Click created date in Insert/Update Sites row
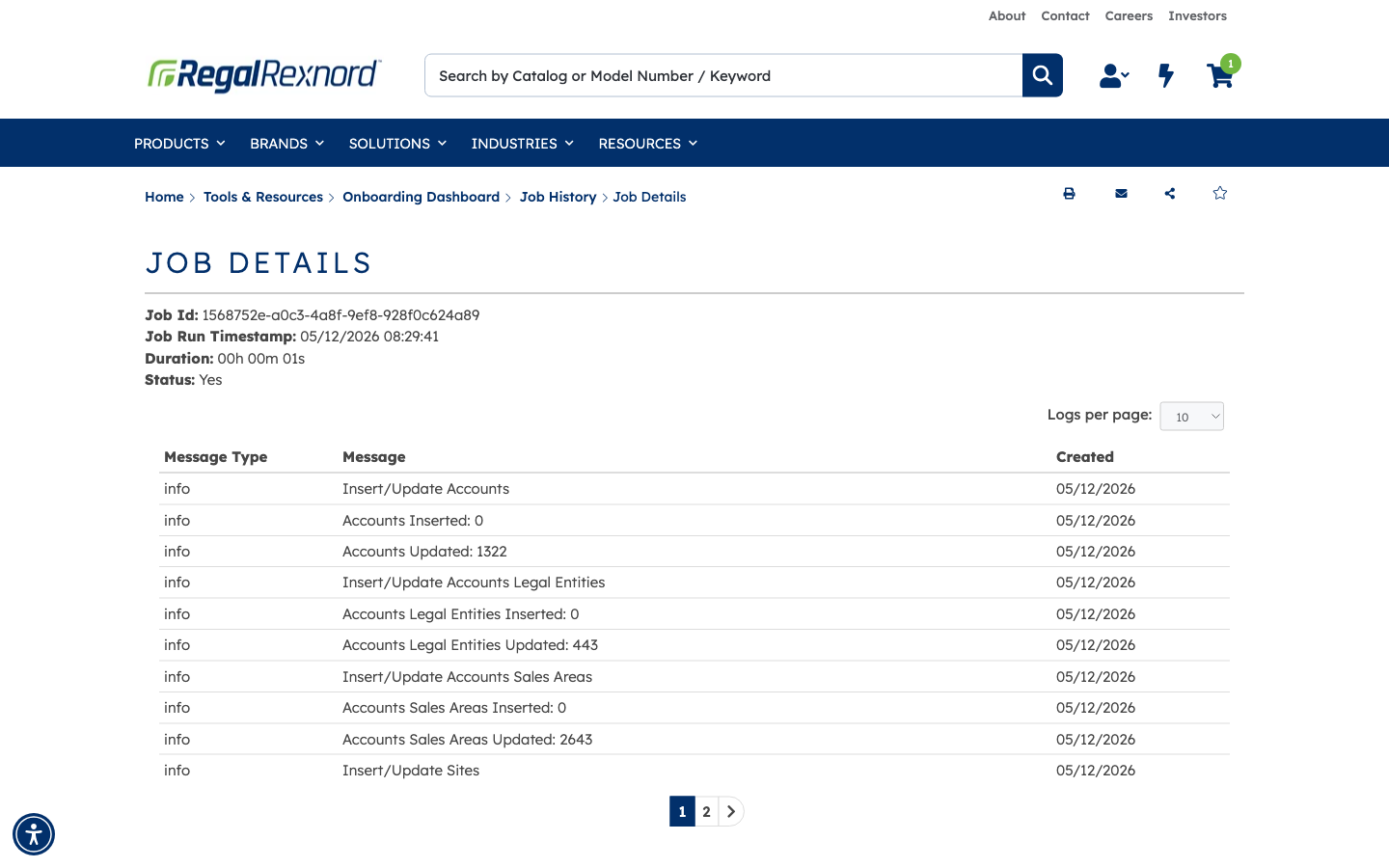 [1096, 771]
